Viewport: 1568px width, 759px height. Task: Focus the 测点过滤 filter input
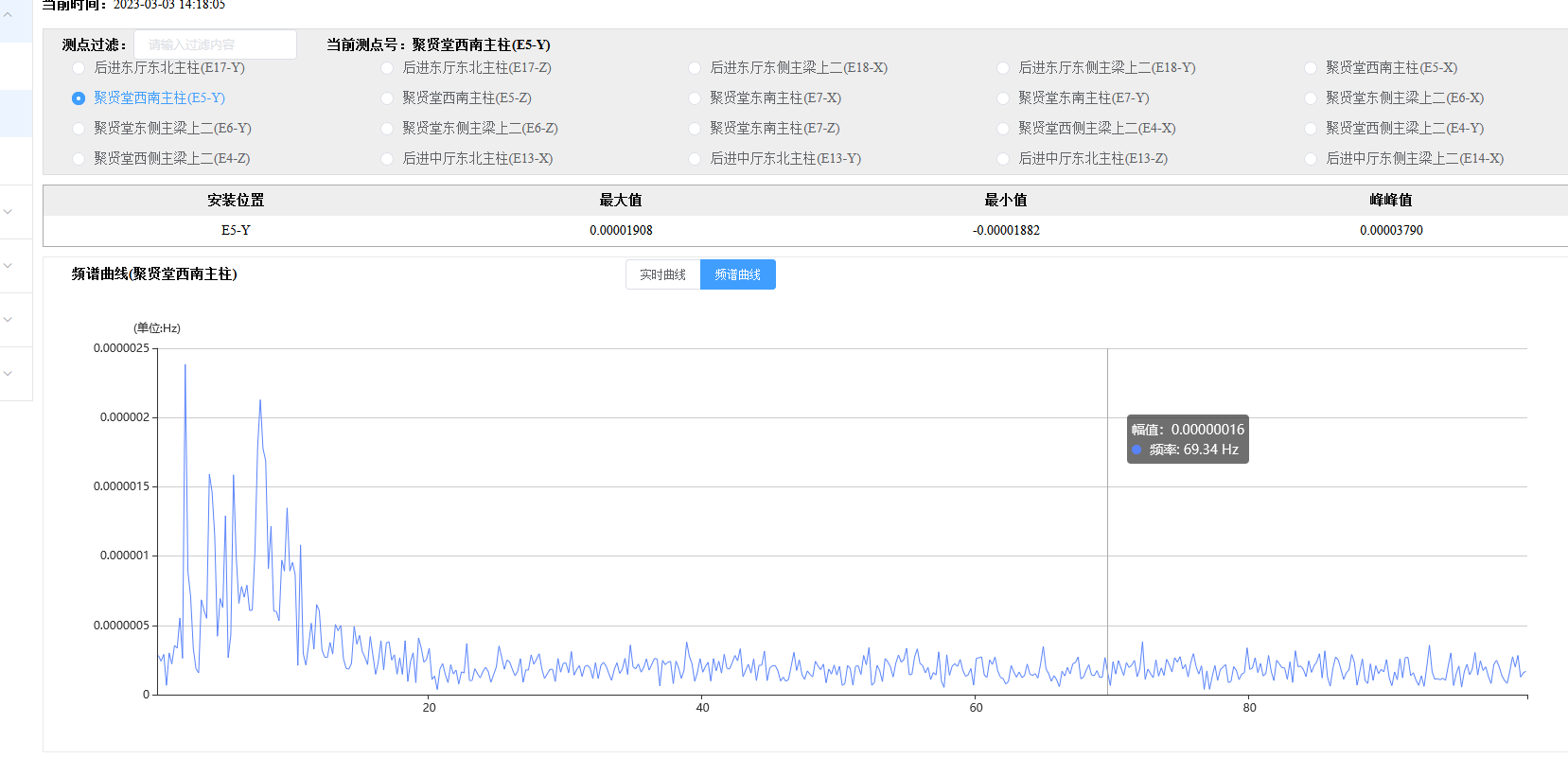tap(215, 44)
